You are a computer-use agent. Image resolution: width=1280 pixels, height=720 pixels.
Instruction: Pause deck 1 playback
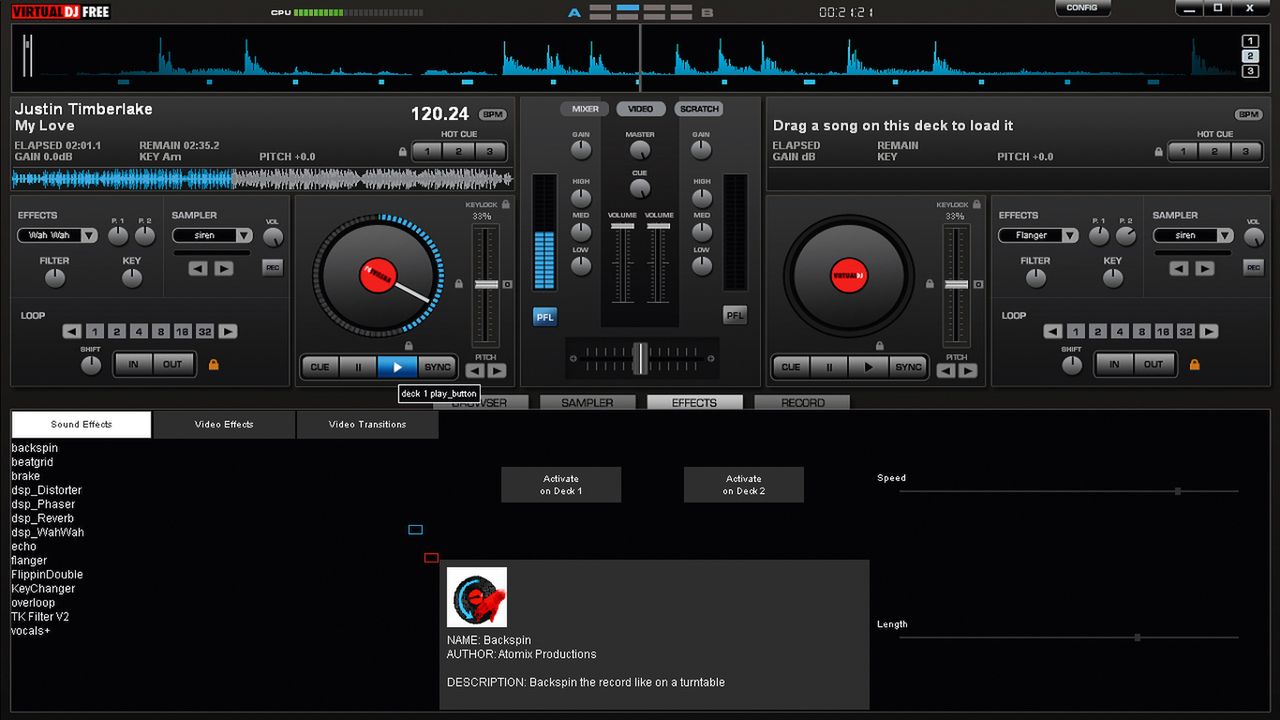358,367
